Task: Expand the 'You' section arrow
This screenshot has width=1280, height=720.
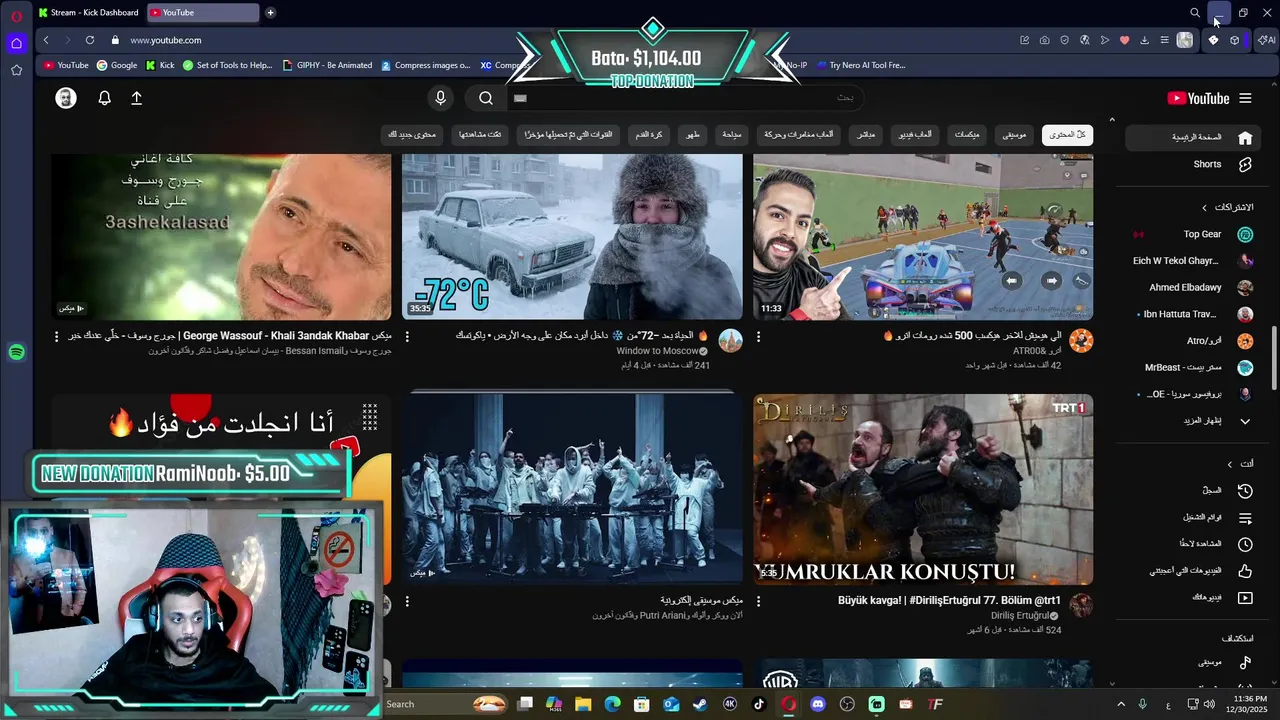Action: (1230, 464)
